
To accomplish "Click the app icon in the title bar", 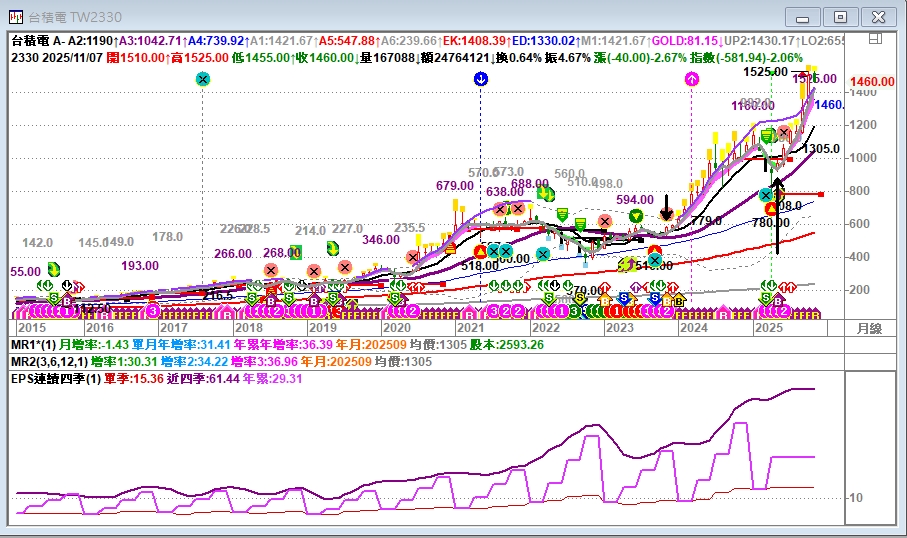I will click(x=17, y=17).
